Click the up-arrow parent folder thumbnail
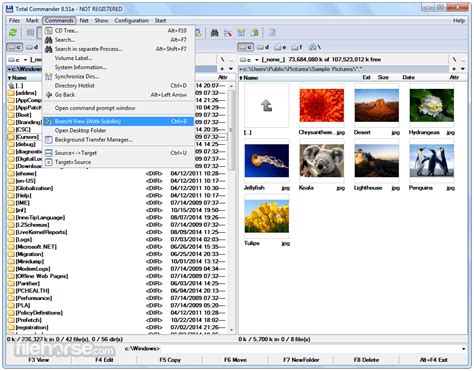474x371 pixels. pyautogui.click(x=266, y=106)
